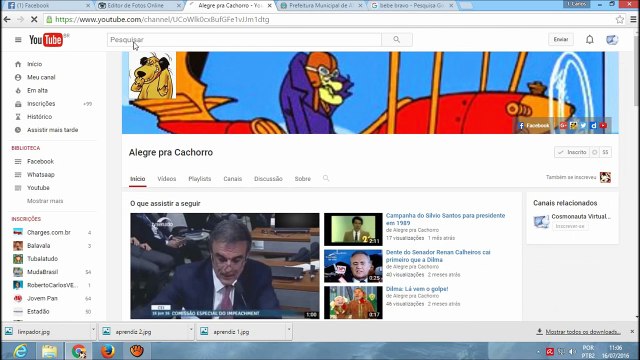Open Dente do Senador Renan Calheiros link
The width and height of the screenshot is (640, 360).
[x=438, y=256]
